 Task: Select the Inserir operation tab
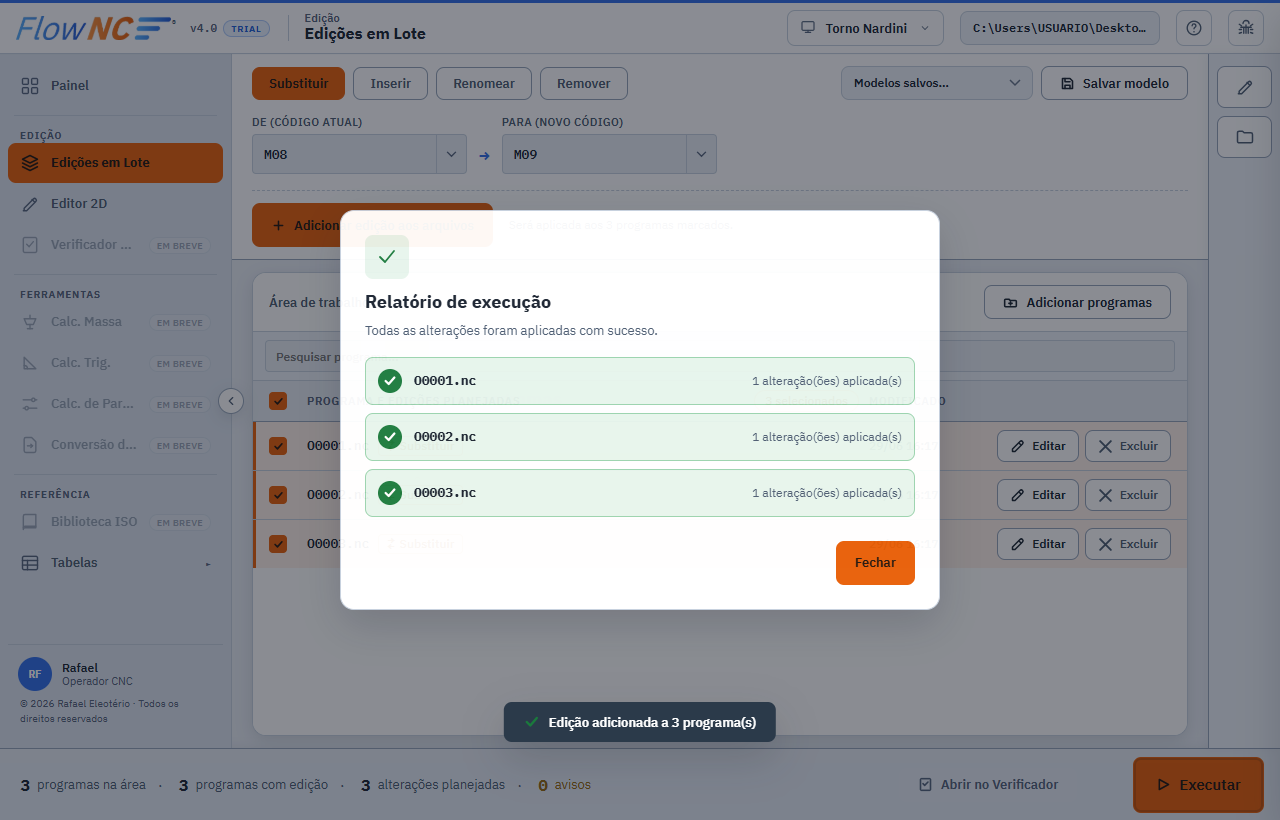(390, 84)
